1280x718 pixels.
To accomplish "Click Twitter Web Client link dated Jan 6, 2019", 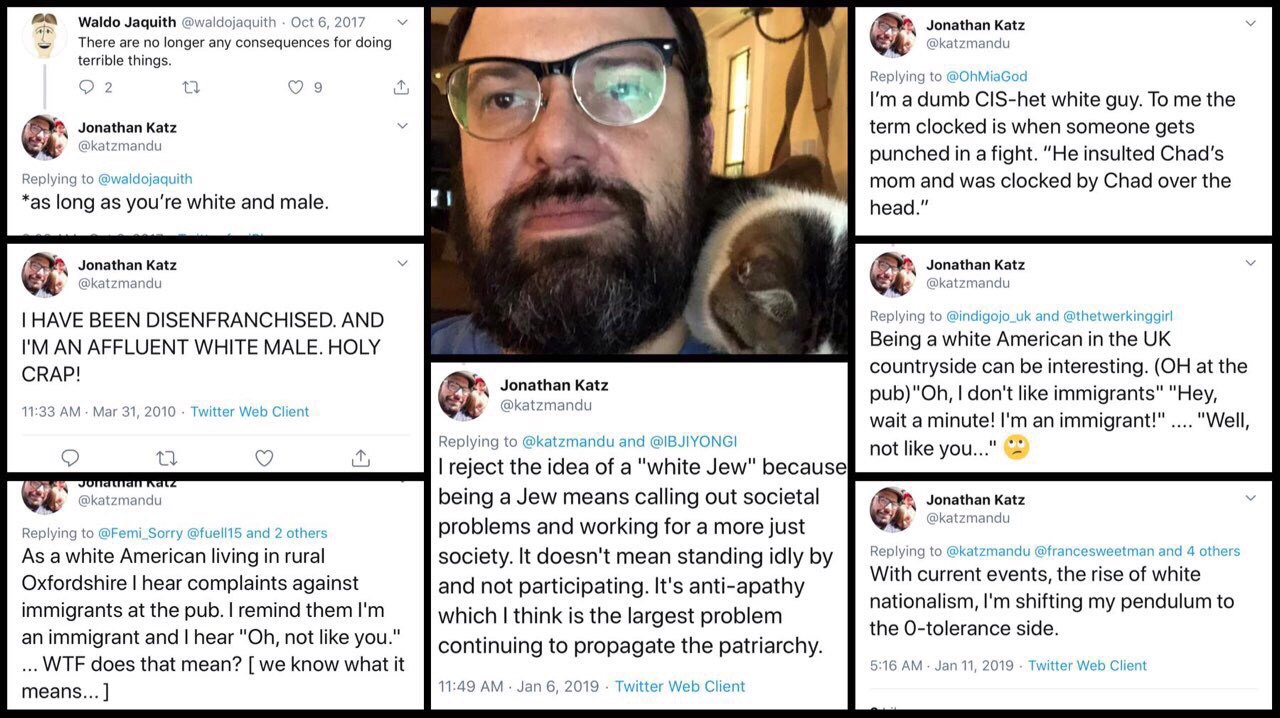I will (680, 686).
